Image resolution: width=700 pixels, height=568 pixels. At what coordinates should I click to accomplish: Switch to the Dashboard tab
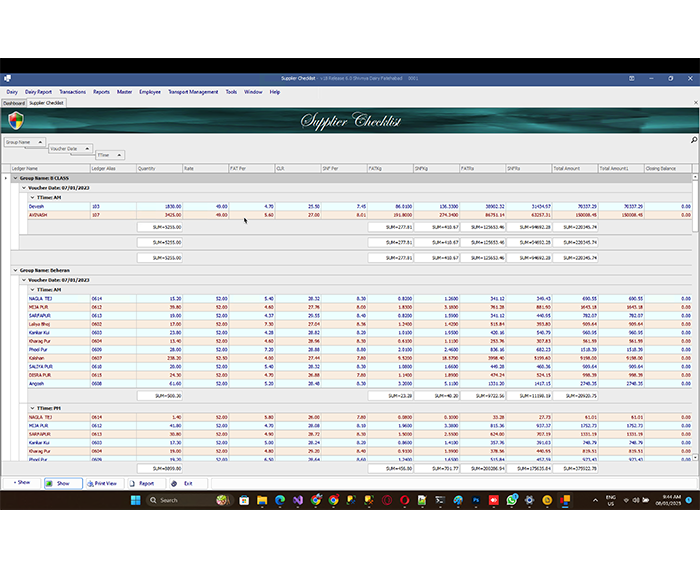click(13, 102)
